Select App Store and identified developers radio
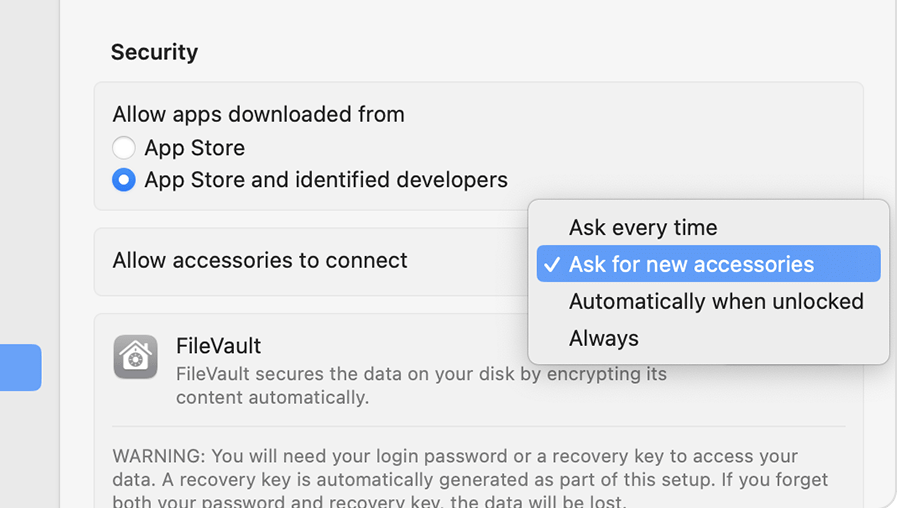 coord(124,180)
